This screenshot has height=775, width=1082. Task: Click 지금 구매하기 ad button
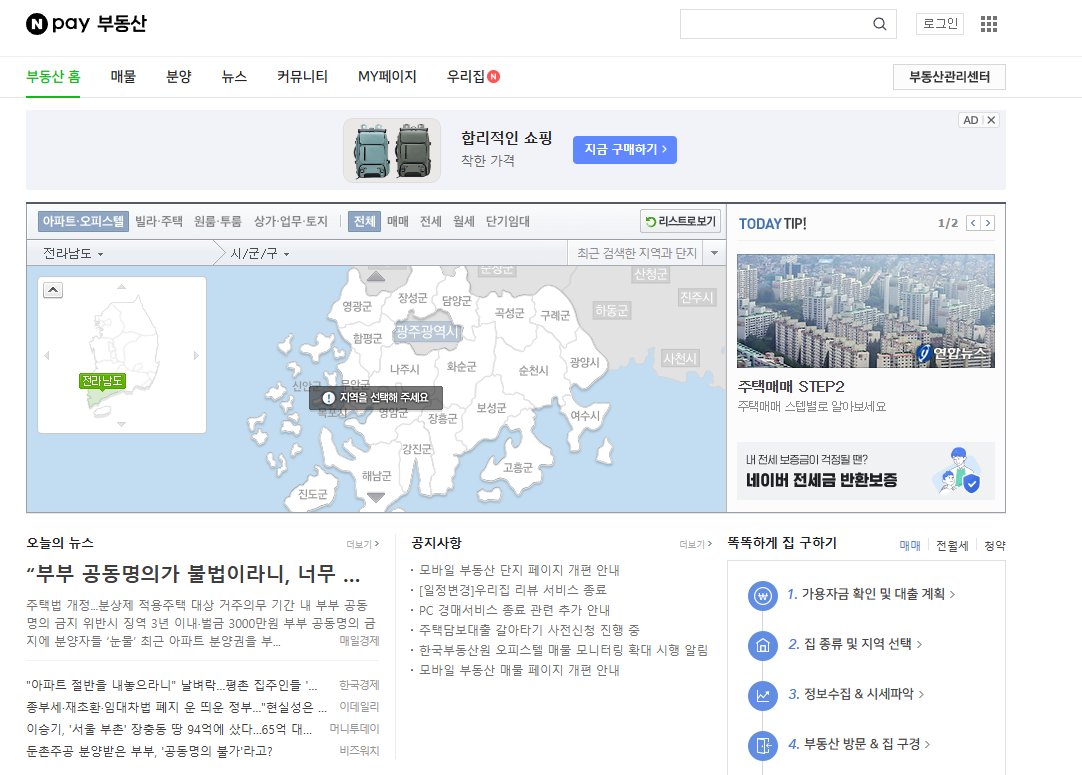[624, 150]
